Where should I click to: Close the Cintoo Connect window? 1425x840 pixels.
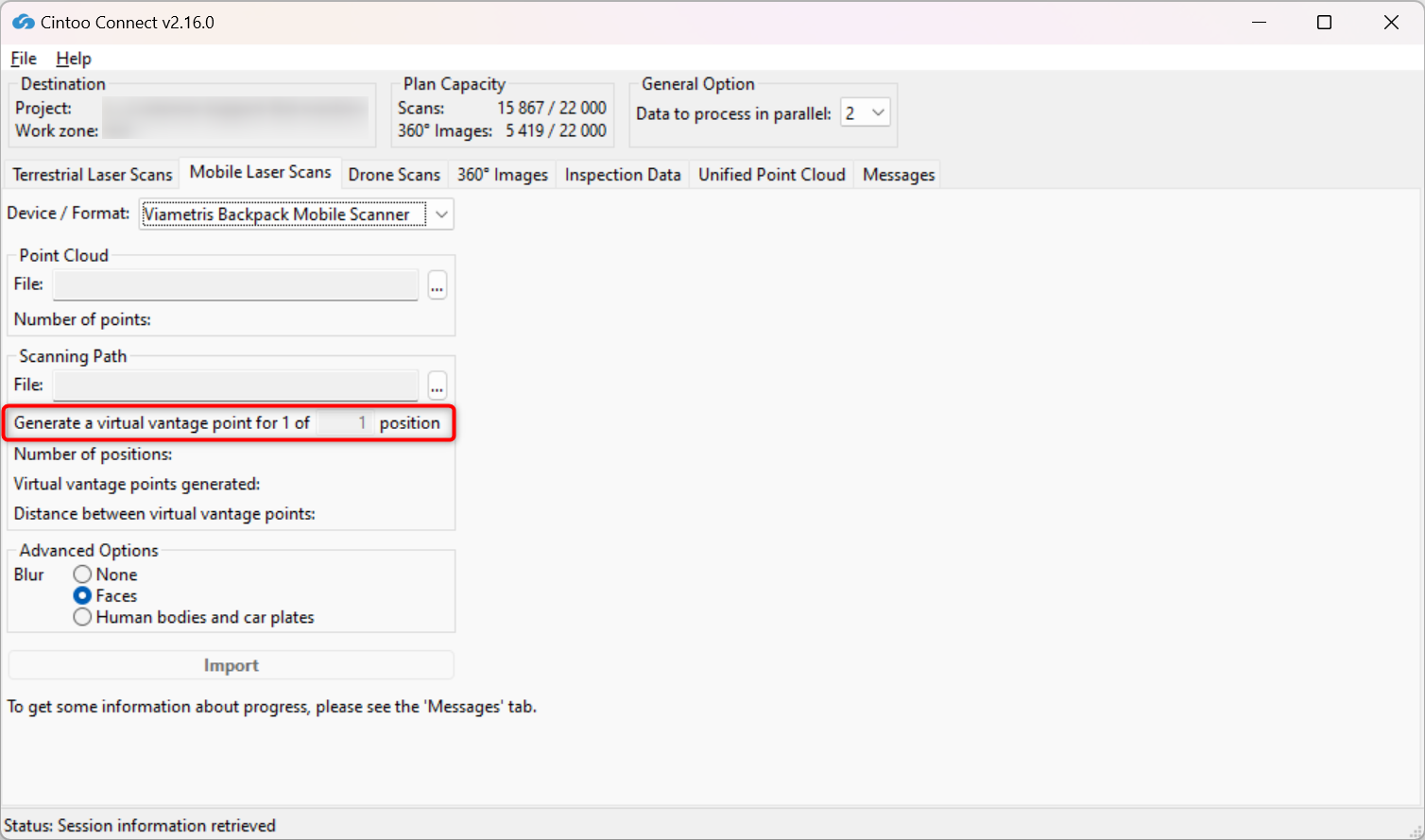coord(1391,23)
